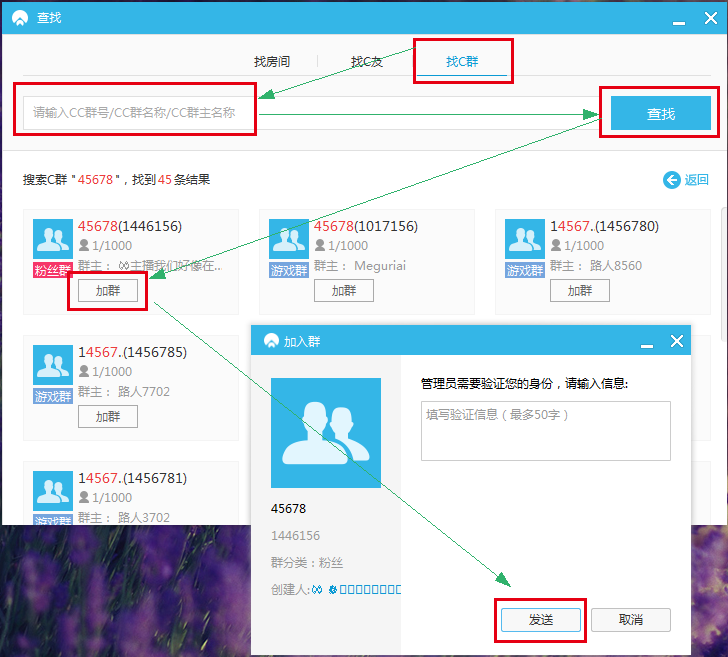Close the 加入群 dialog
Viewport: 728px width, 657px height.
677,341
